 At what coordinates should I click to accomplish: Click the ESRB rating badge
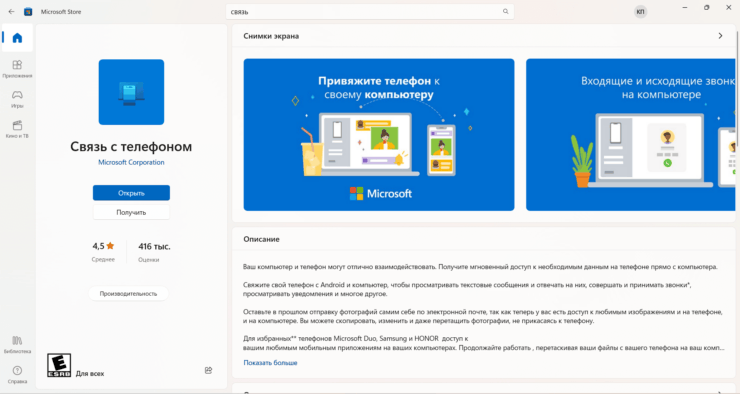tap(59, 365)
